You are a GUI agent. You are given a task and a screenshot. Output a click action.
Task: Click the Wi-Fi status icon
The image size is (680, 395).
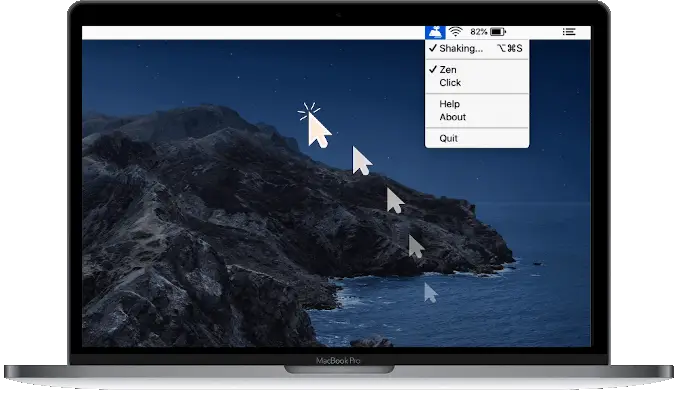pos(455,32)
